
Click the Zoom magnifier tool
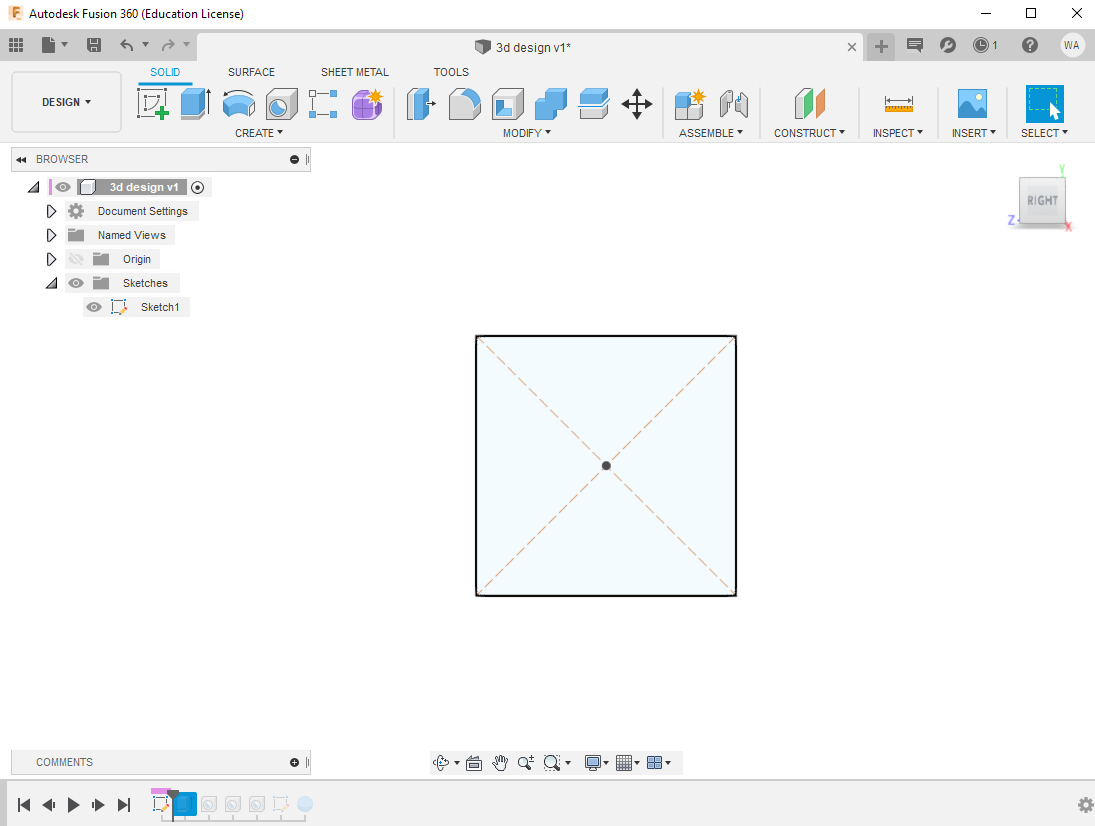[x=526, y=762]
